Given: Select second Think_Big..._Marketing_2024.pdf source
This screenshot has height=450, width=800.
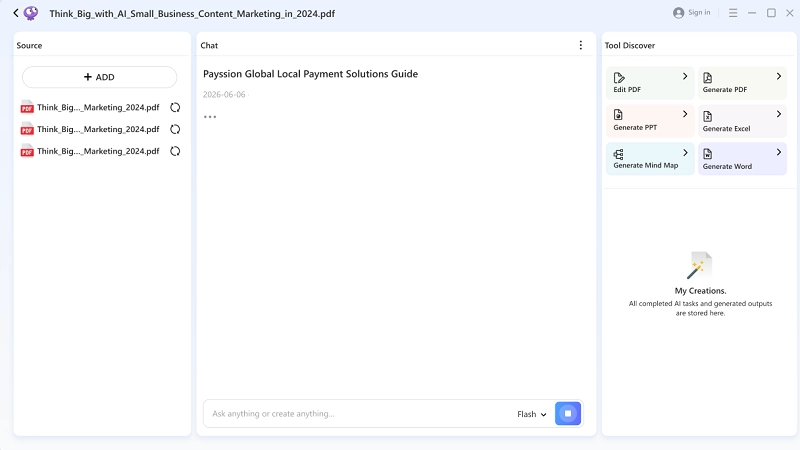Looking at the screenshot, I should [98, 129].
